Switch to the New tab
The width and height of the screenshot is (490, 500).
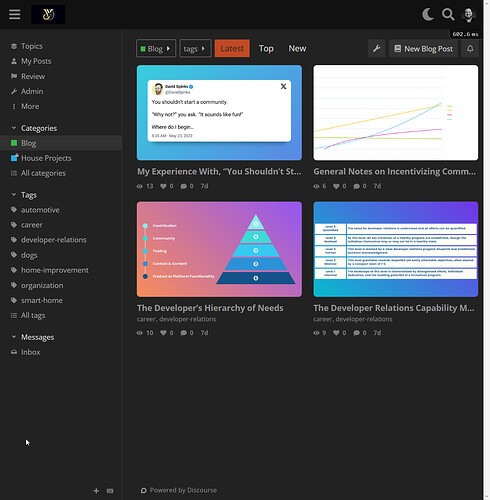click(297, 48)
